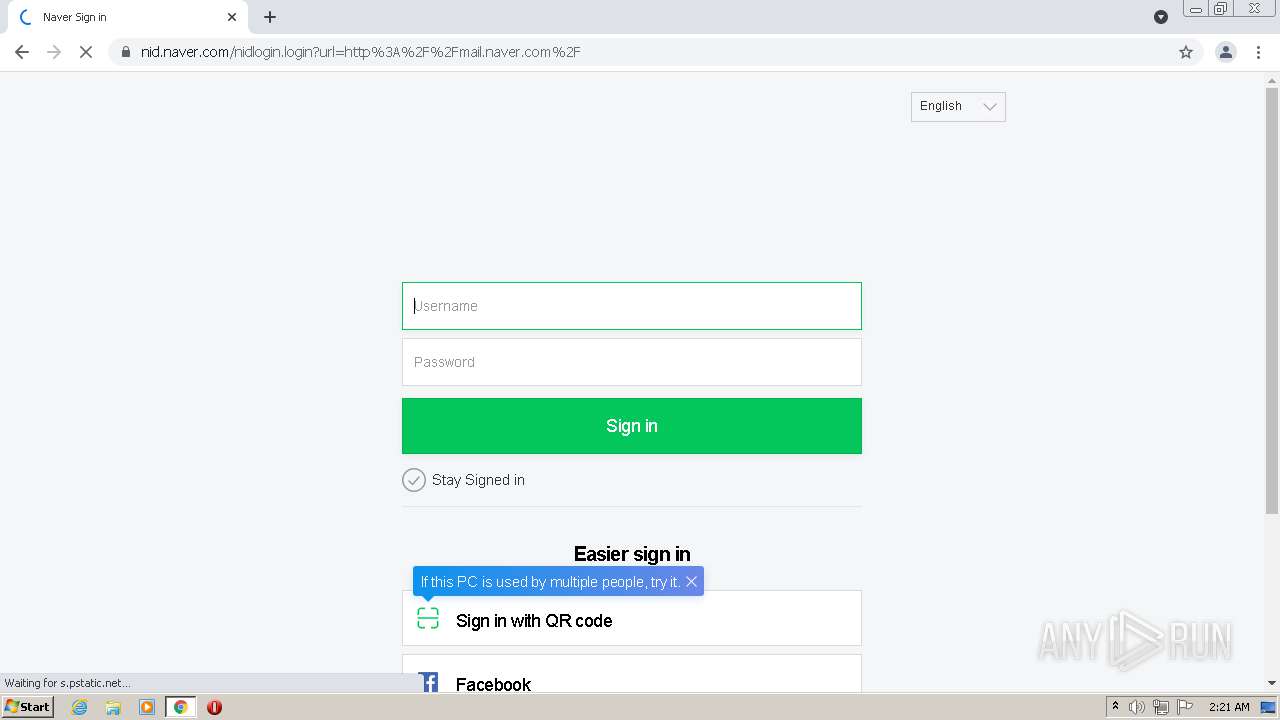Viewport: 1280px width, 720px height.
Task: Close the Naver Sign in tab
Action: point(232,17)
